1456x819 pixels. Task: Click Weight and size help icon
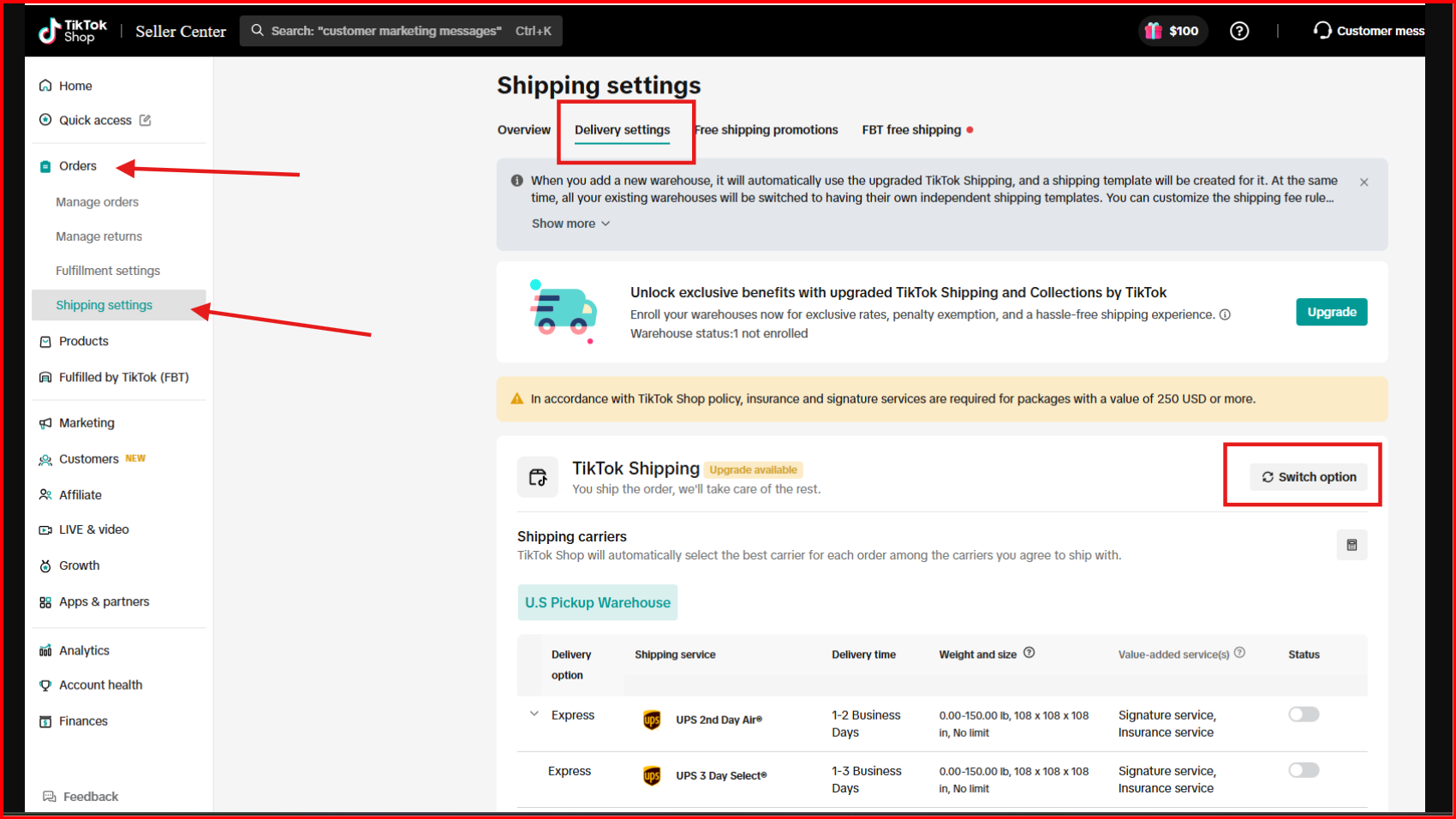[1029, 653]
